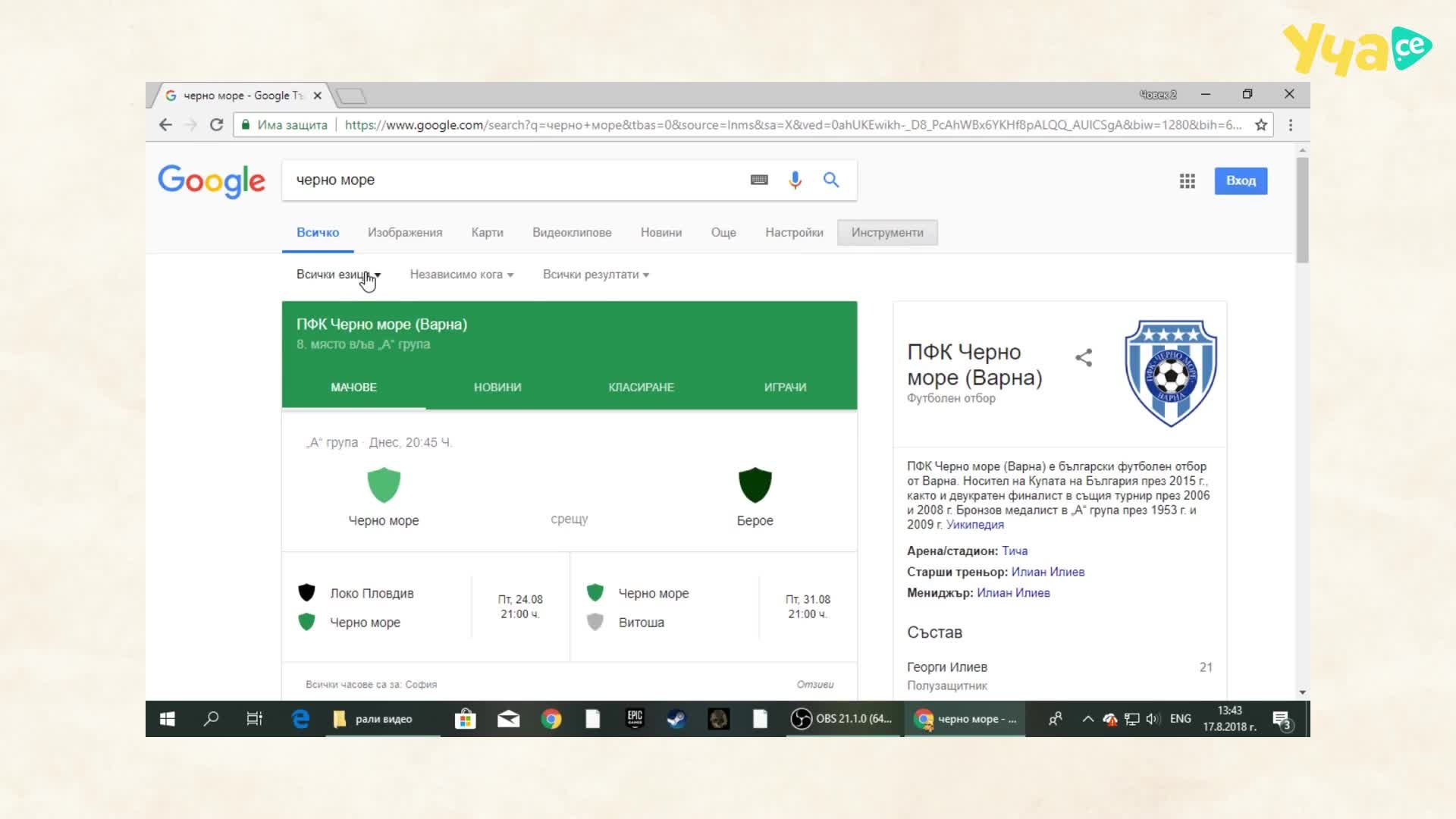
Task: Toggle the Инструменти tools button
Action: click(x=887, y=233)
